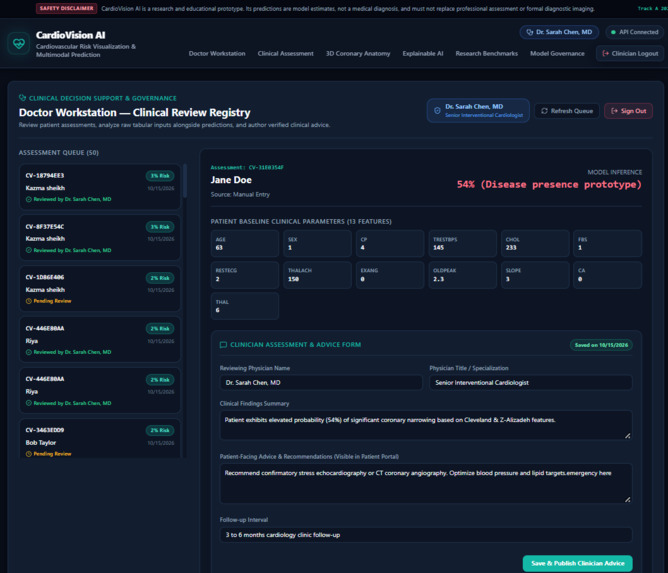Click the CardioVision AI heart logo icon
The width and height of the screenshot is (668, 573).
click(x=19, y=43)
